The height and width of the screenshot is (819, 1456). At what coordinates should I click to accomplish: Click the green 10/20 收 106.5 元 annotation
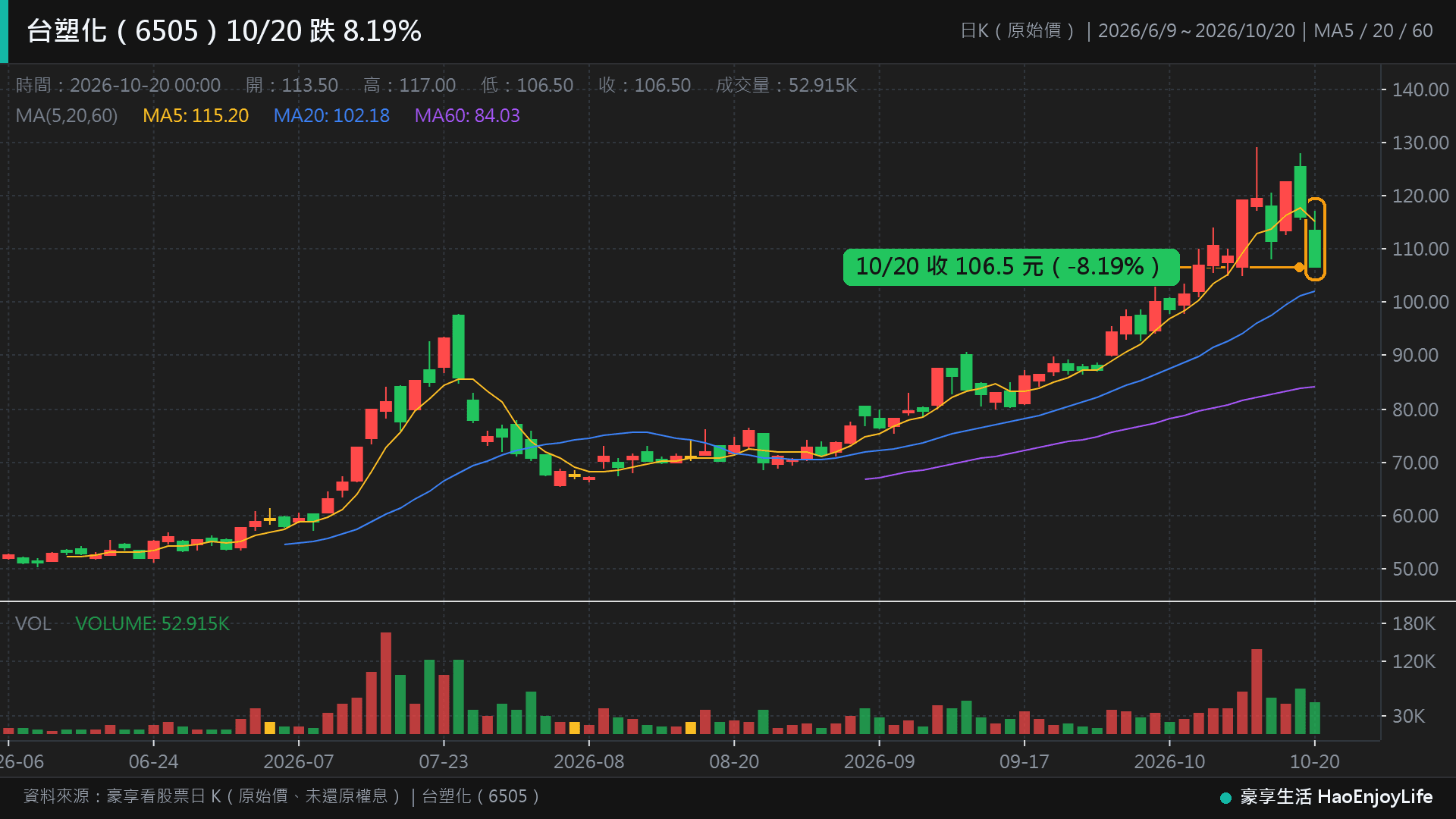1011,267
